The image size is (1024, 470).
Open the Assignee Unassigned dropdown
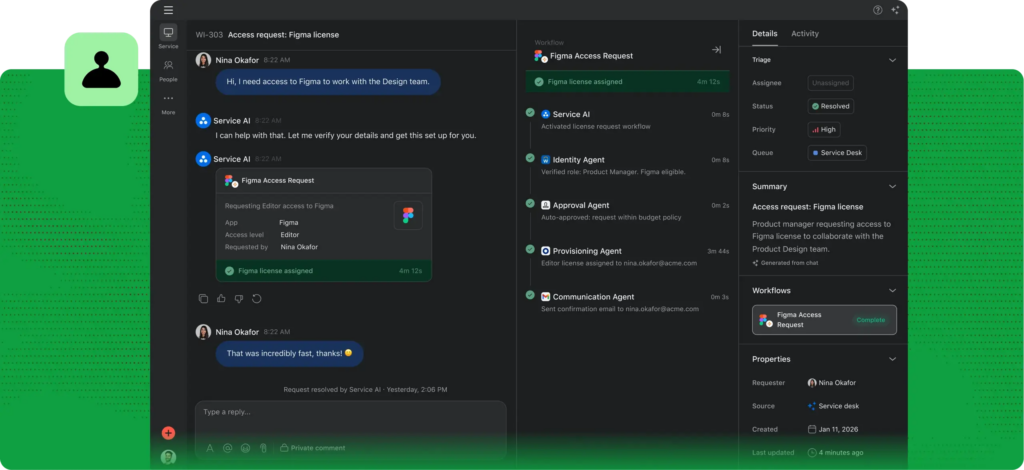[x=831, y=83]
